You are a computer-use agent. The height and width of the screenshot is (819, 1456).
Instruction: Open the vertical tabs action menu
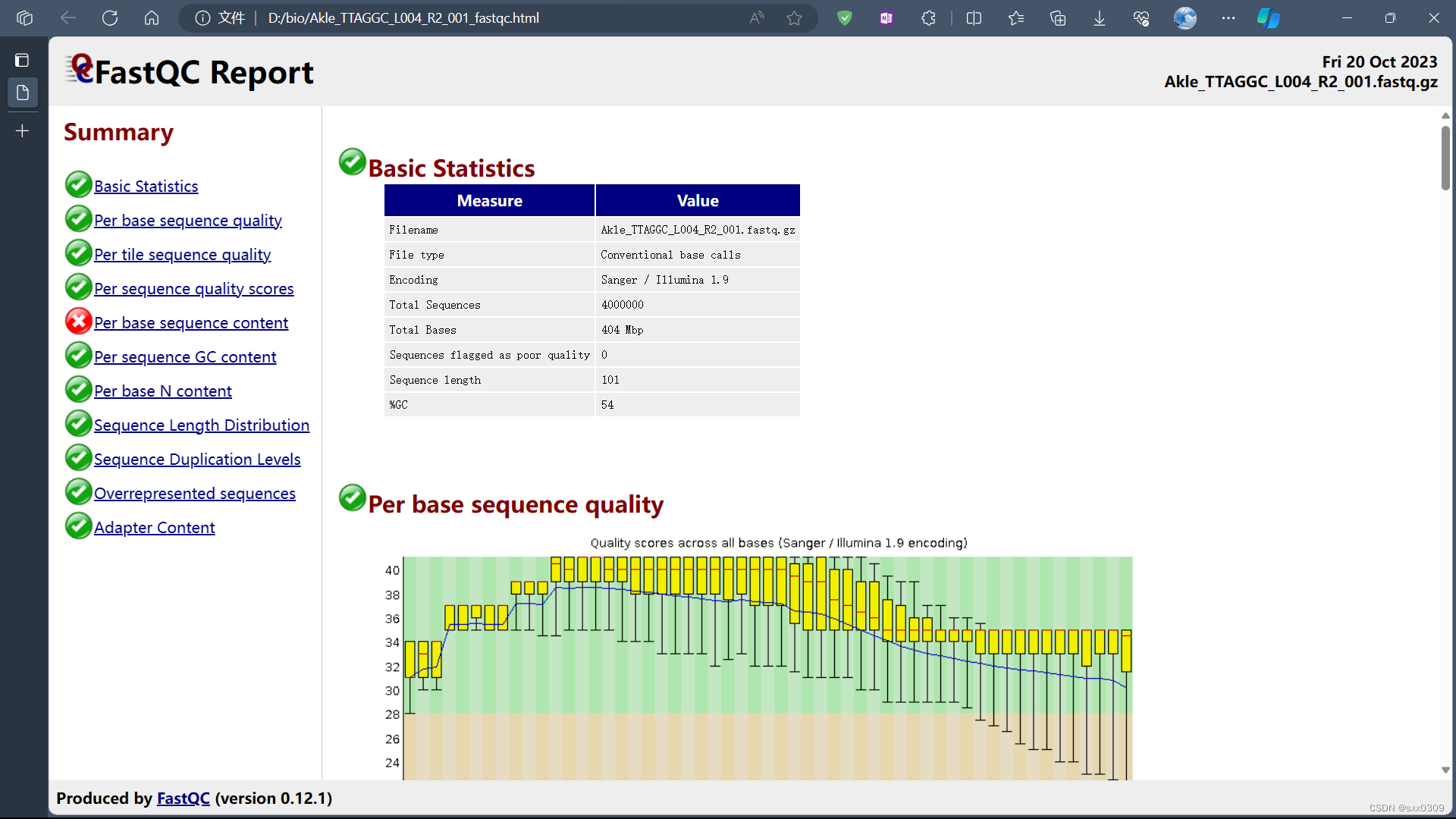pos(23,60)
